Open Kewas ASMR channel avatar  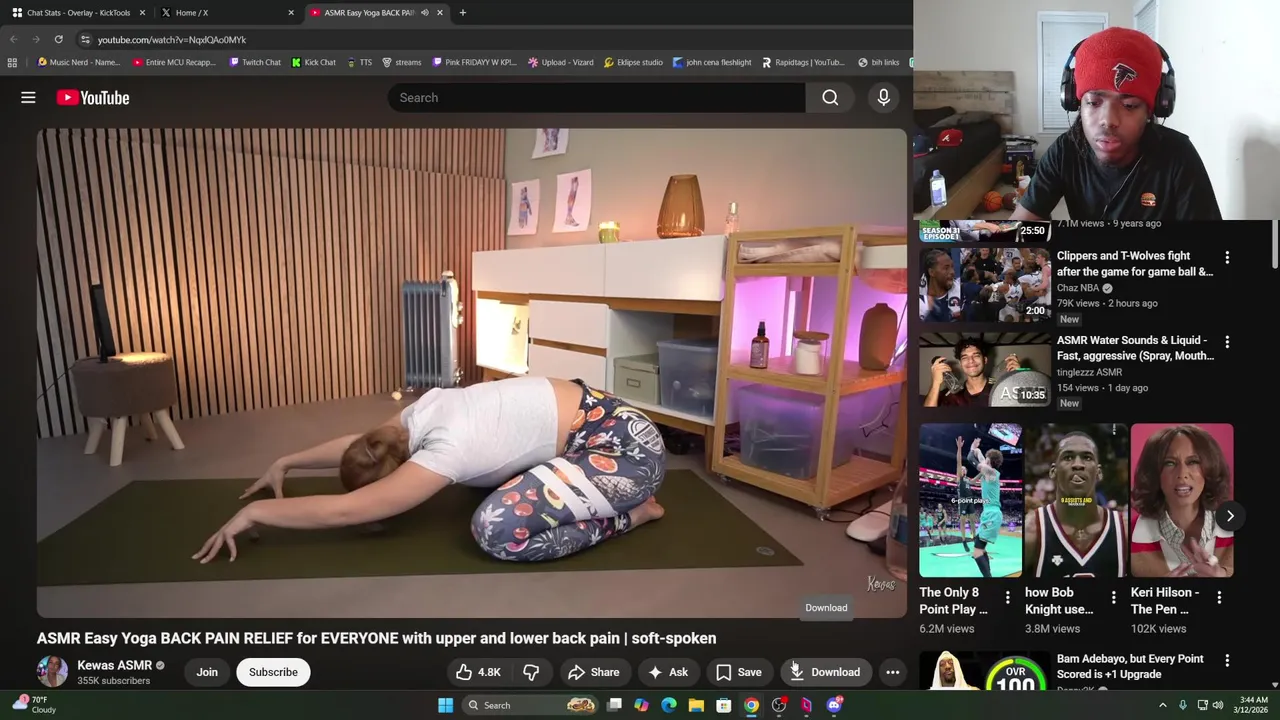click(x=52, y=672)
